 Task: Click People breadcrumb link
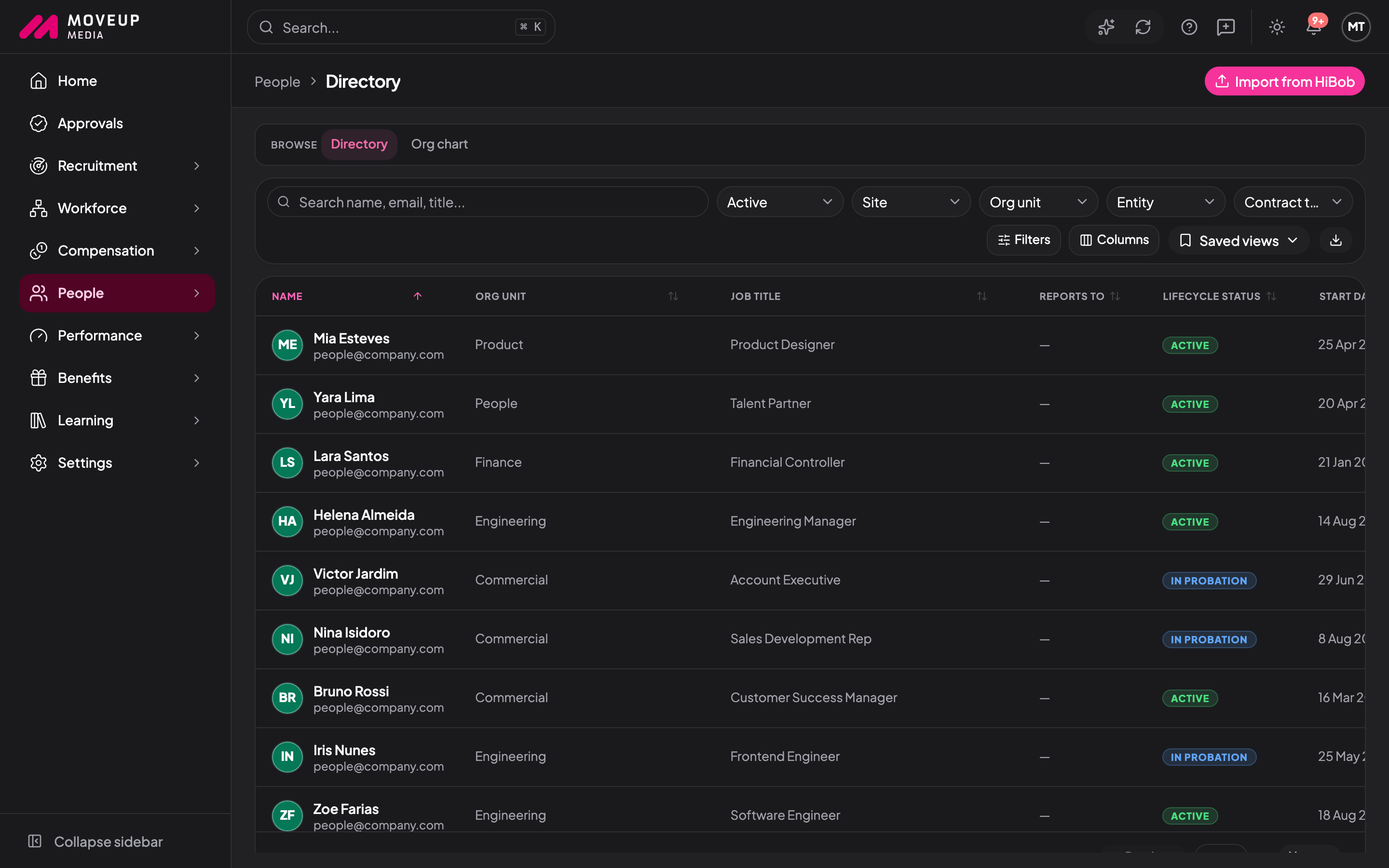coord(277,81)
